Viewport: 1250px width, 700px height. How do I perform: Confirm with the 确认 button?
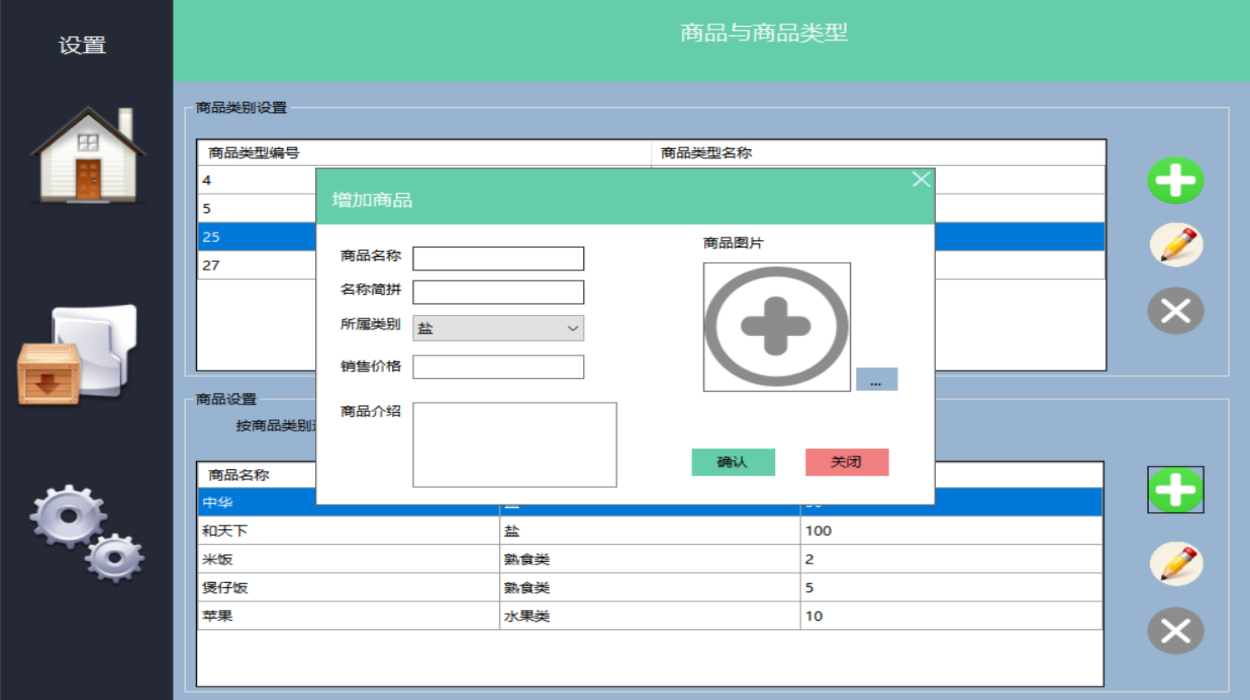[733, 462]
